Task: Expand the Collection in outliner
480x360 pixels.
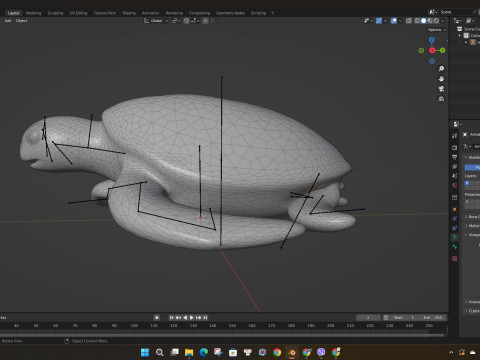Action: click(x=460, y=35)
